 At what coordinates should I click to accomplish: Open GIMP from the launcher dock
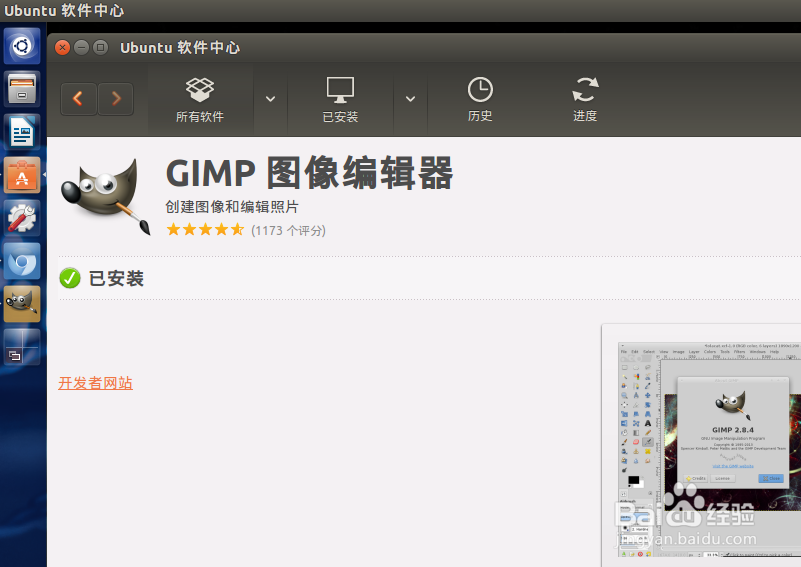pyautogui.click(x=22, y=304)
